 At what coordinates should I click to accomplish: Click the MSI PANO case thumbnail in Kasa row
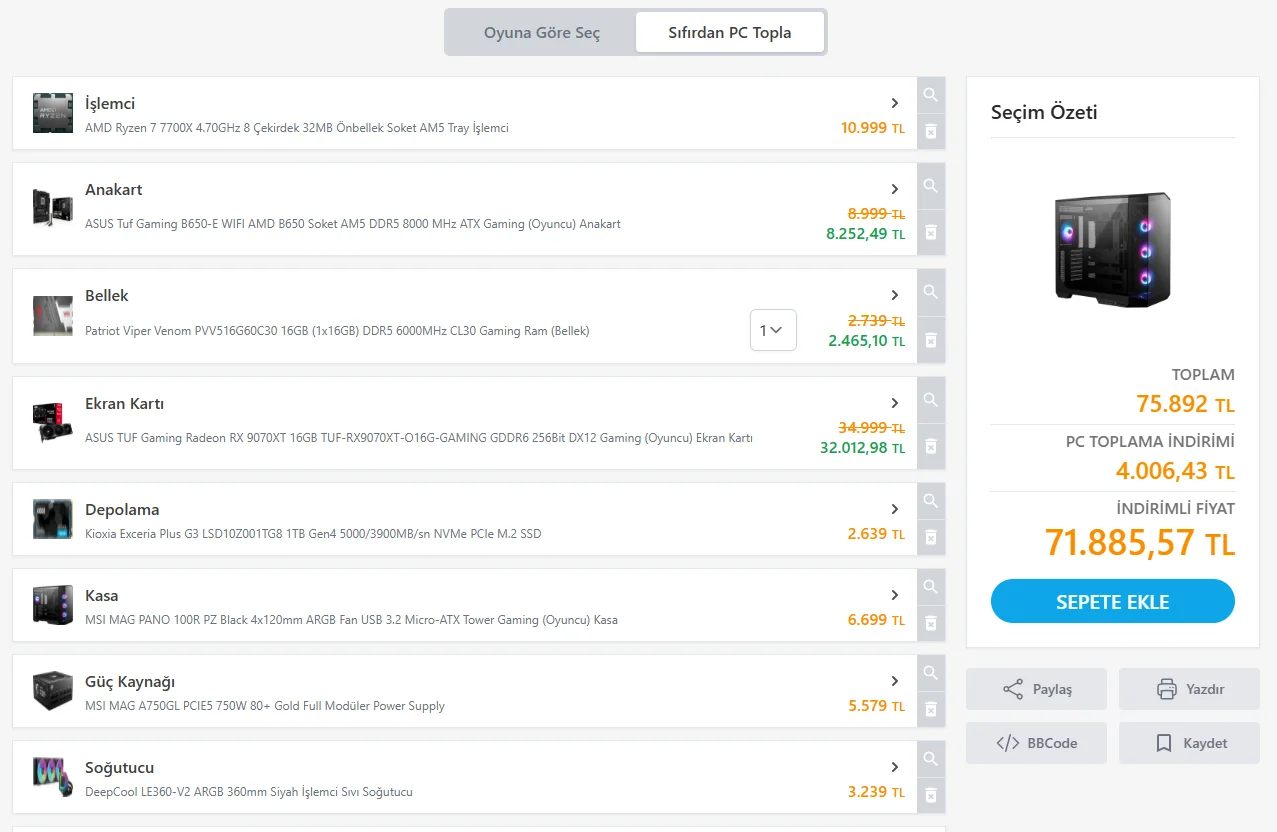(x=53, y=605)
